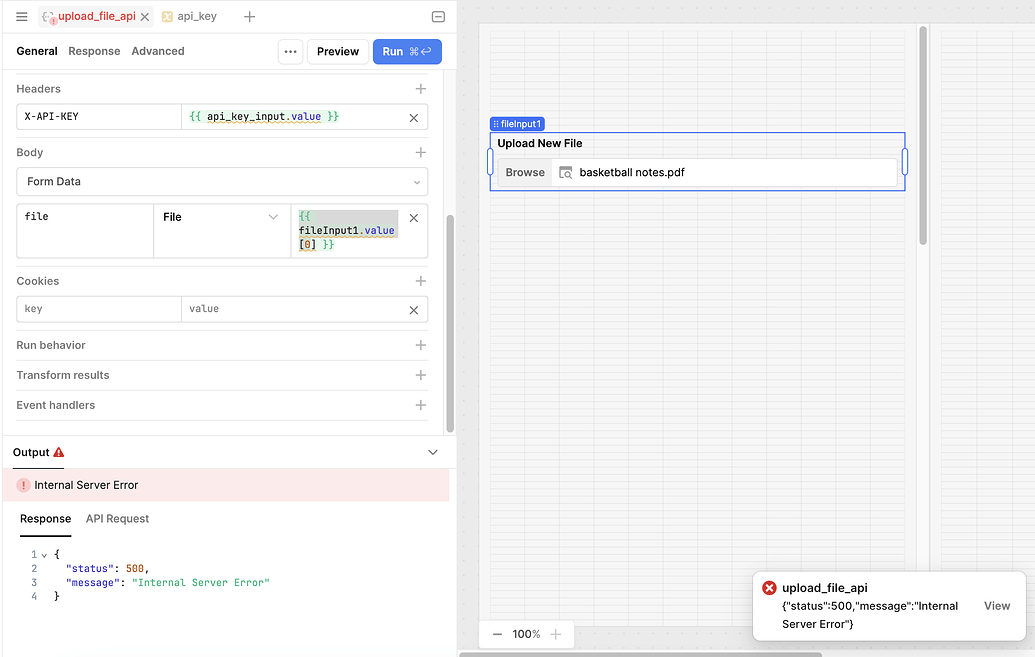Click the Output warning triangle icon
Screen dimensions: 1035x657
coord(59,452)
